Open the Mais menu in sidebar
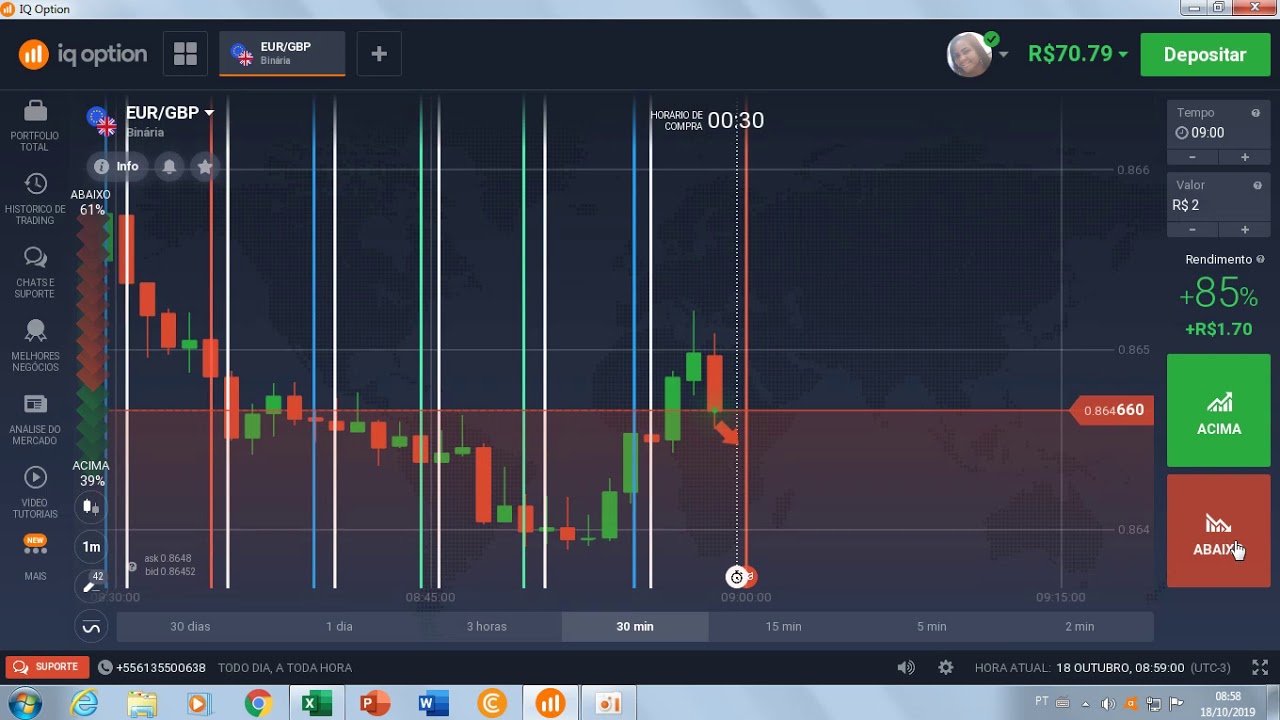The image size is (1280, 720). (x=35, y=558)
